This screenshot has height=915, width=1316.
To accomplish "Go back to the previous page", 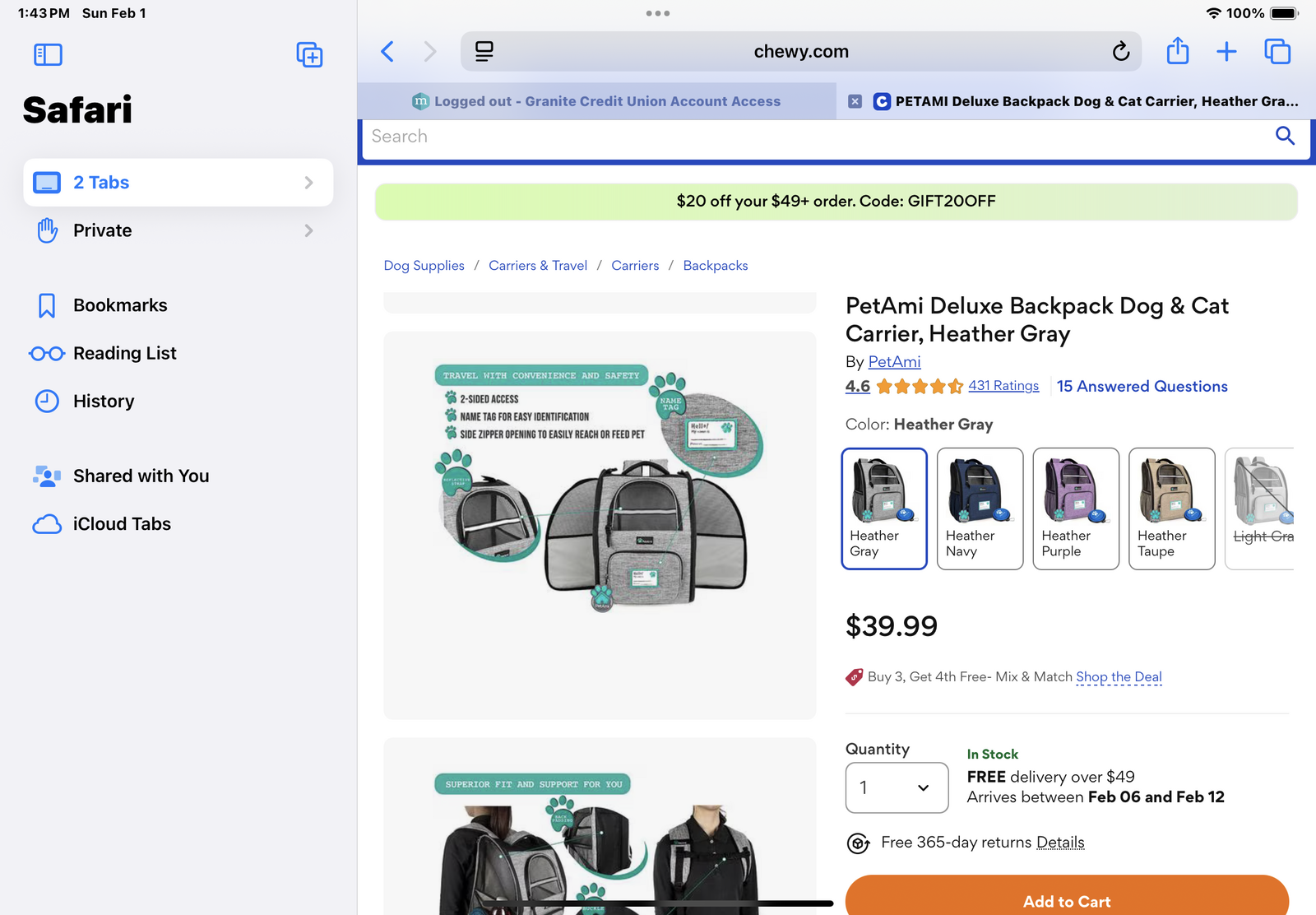I will point(387,52).
